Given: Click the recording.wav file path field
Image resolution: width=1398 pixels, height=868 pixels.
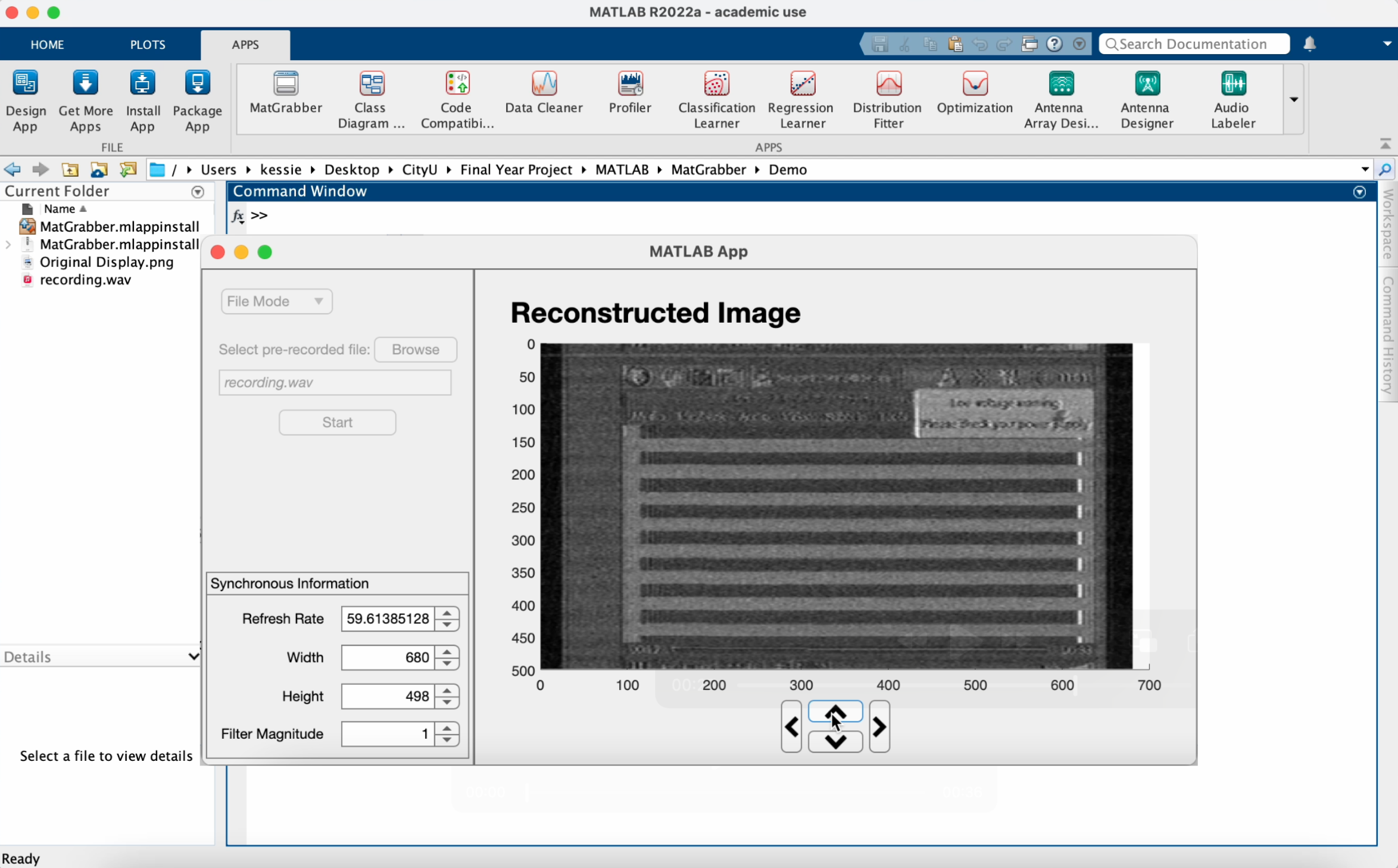Looking at the screenshot, I should tap(335, 382).
